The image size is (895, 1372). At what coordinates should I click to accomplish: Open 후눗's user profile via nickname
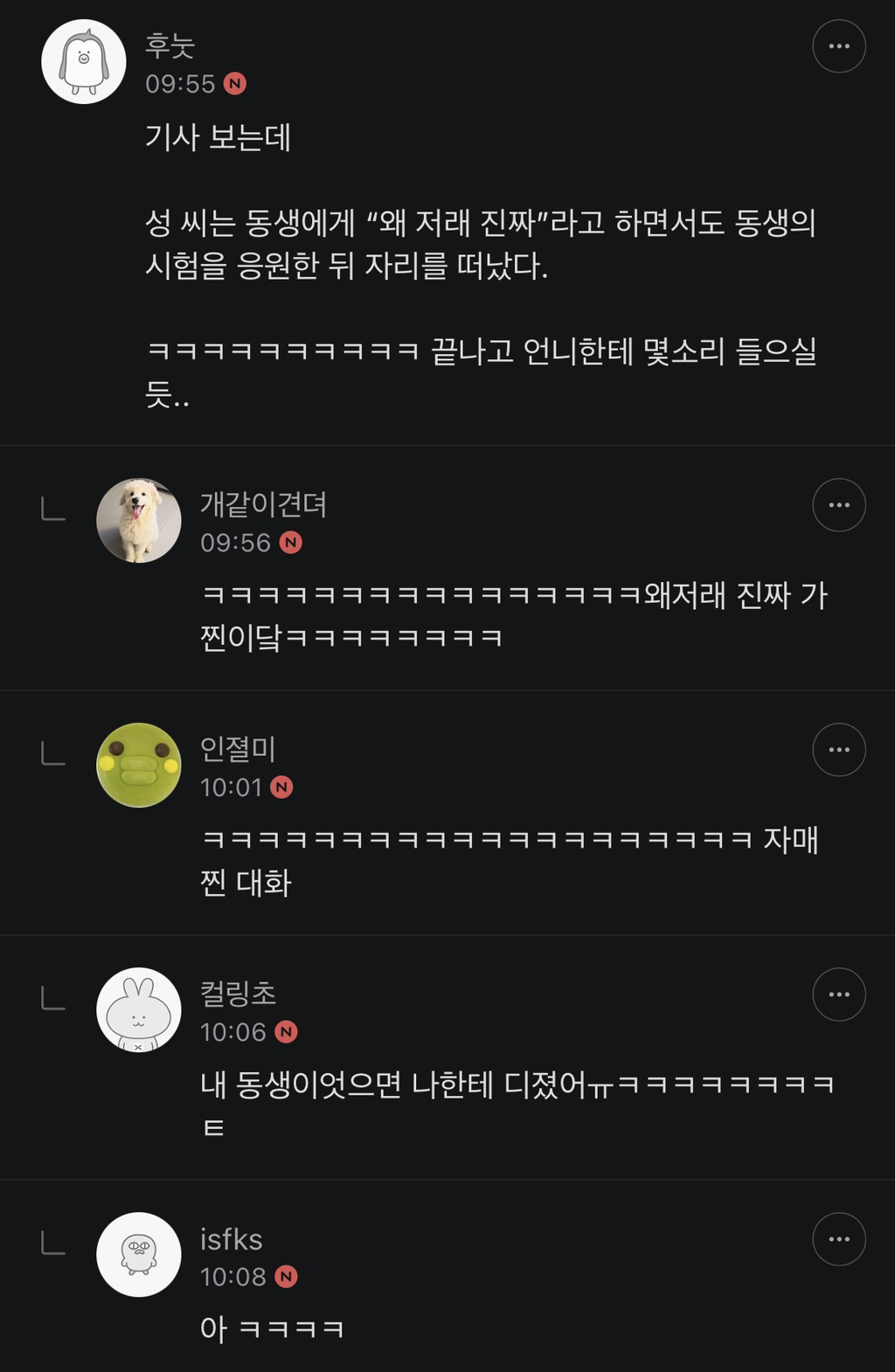170,45
